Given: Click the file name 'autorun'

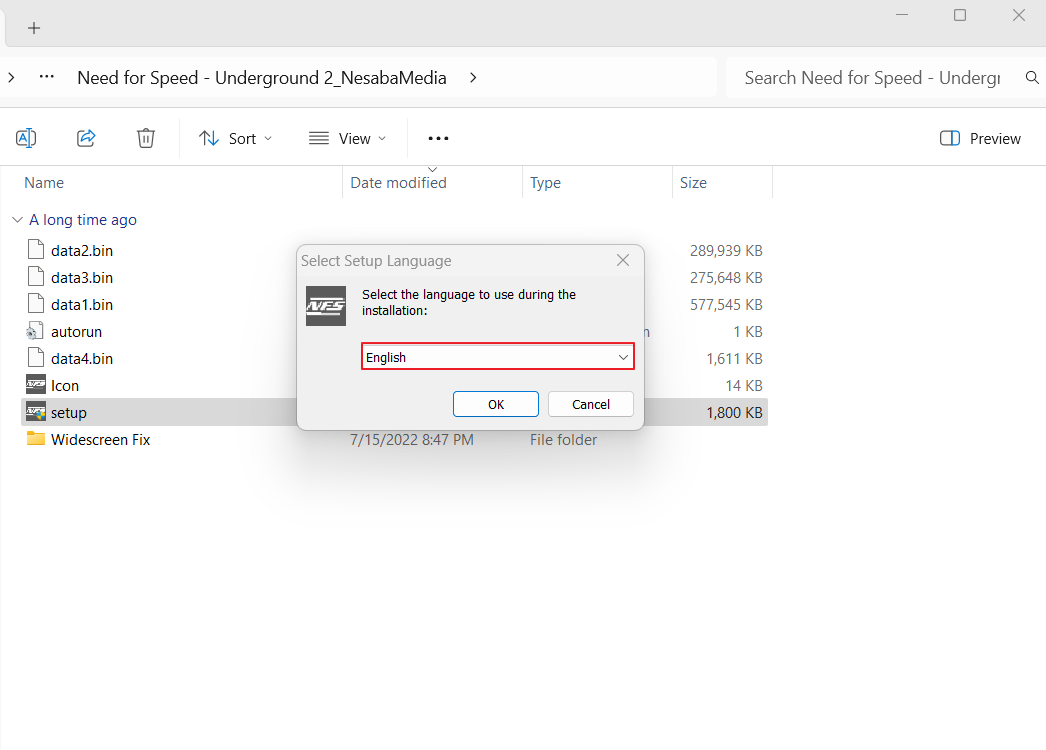Looking at the screenshot, I should click(x=77, y=332).
